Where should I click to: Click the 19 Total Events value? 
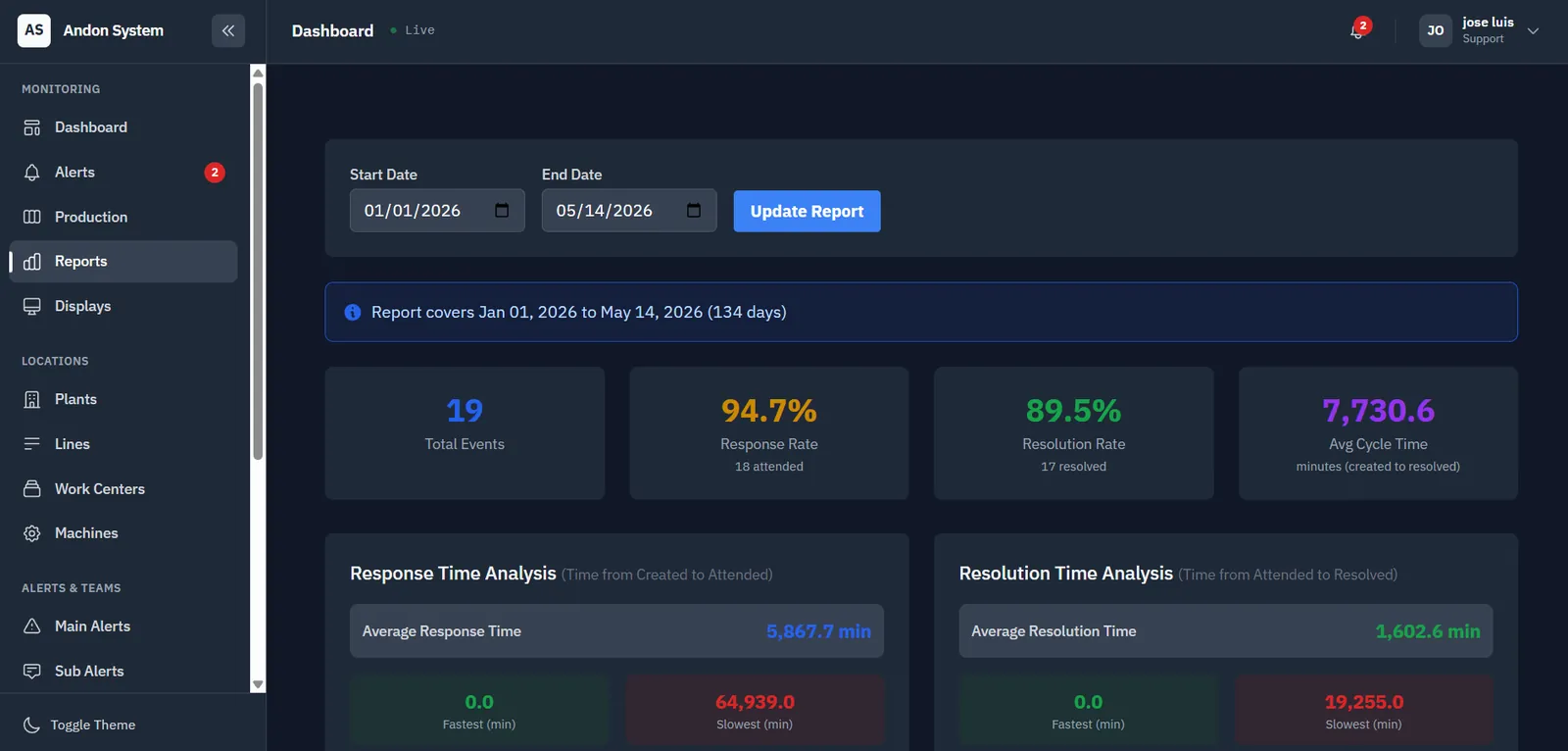(x=465, y=410)
